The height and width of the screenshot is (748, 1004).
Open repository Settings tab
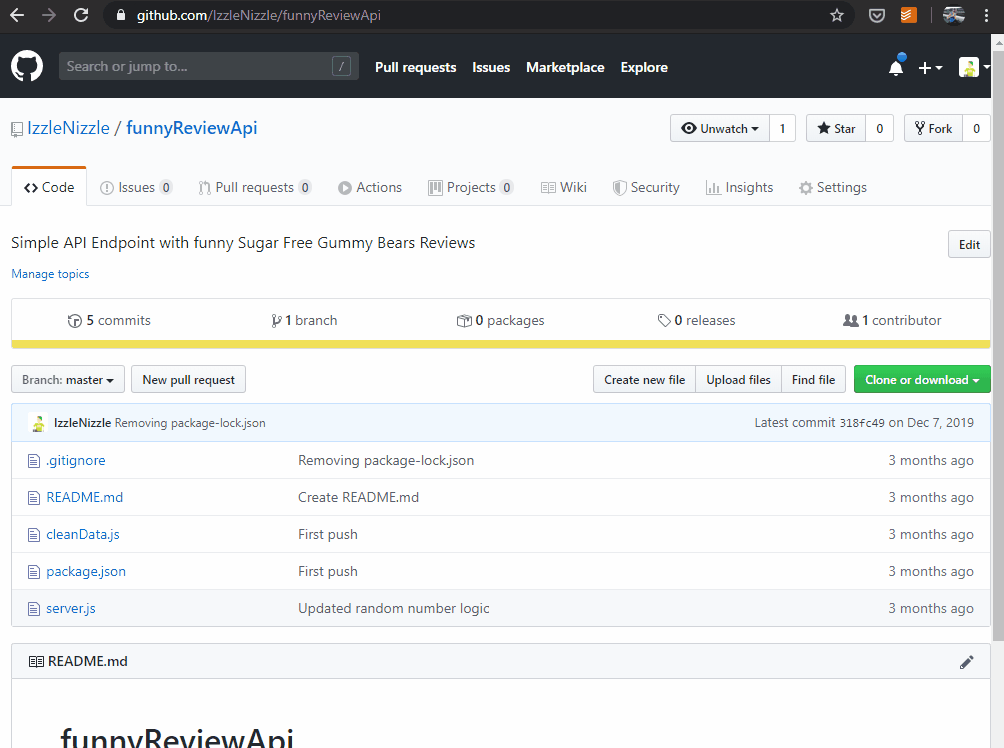(x=833, y=187)
